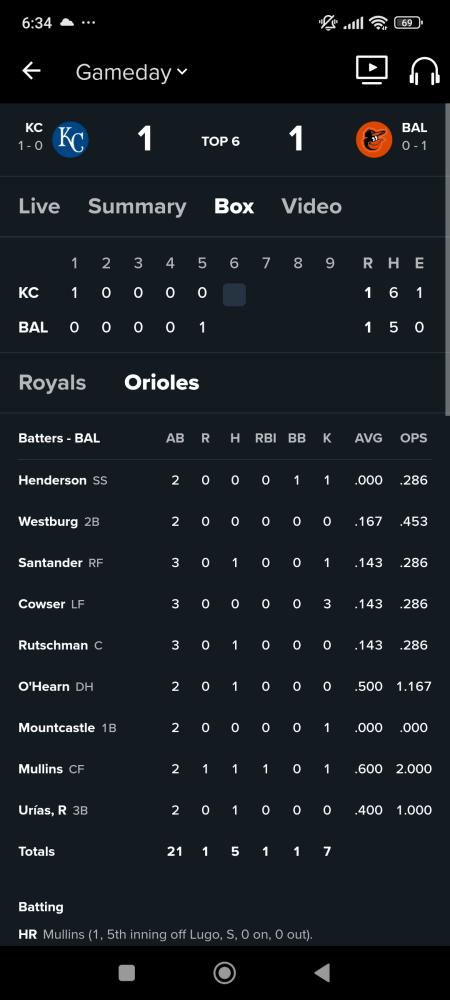The image size is (450, 1000).
Task: Open the Video tab
Action: [312, 206]
